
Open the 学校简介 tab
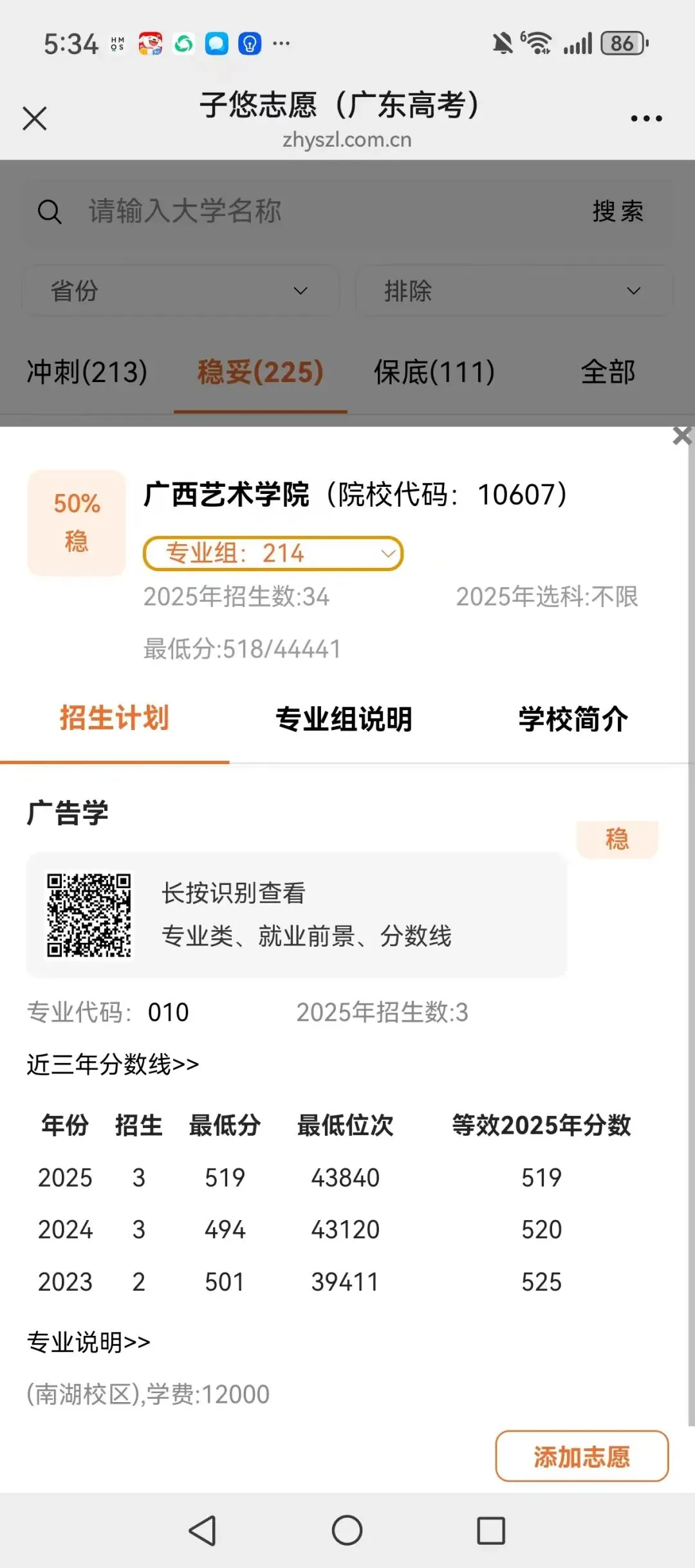573,719
